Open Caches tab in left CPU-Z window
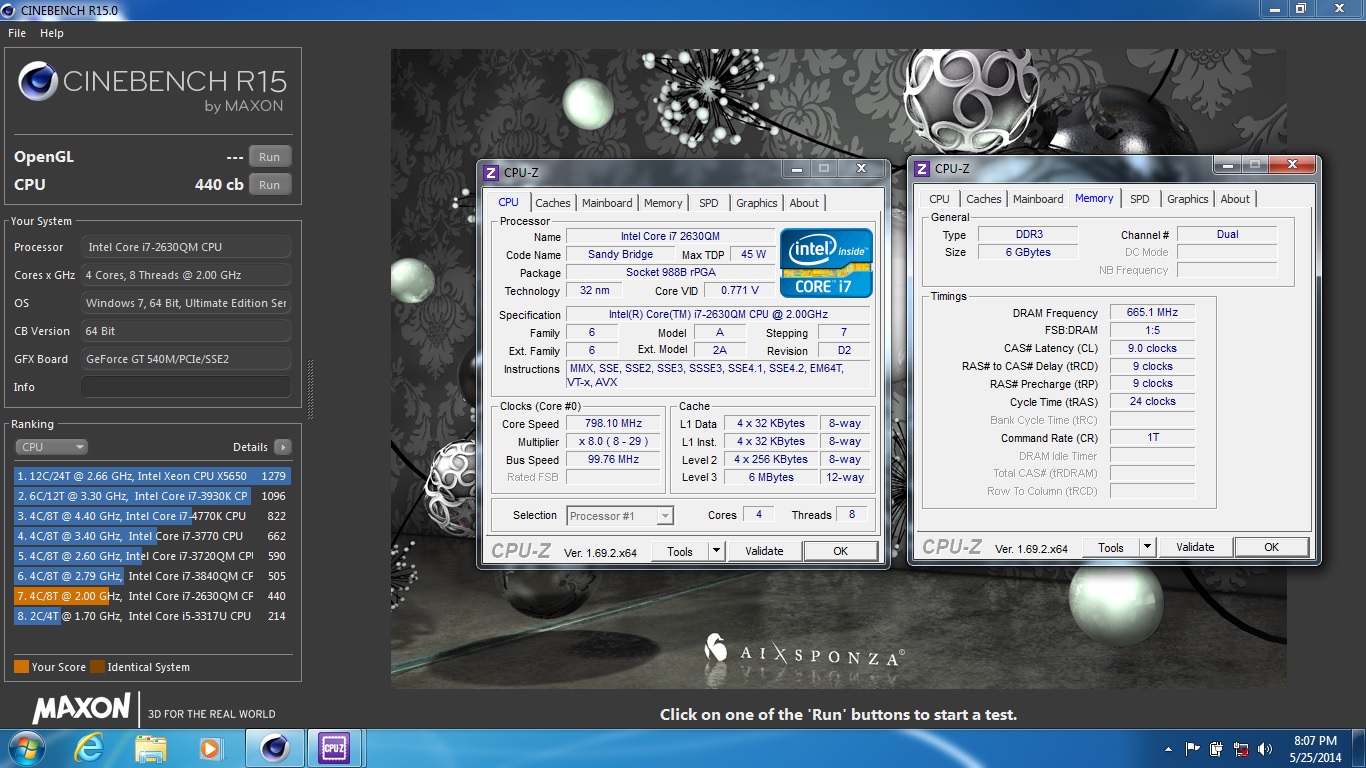Screen dimensions: 1366x768 click(552, 203)
